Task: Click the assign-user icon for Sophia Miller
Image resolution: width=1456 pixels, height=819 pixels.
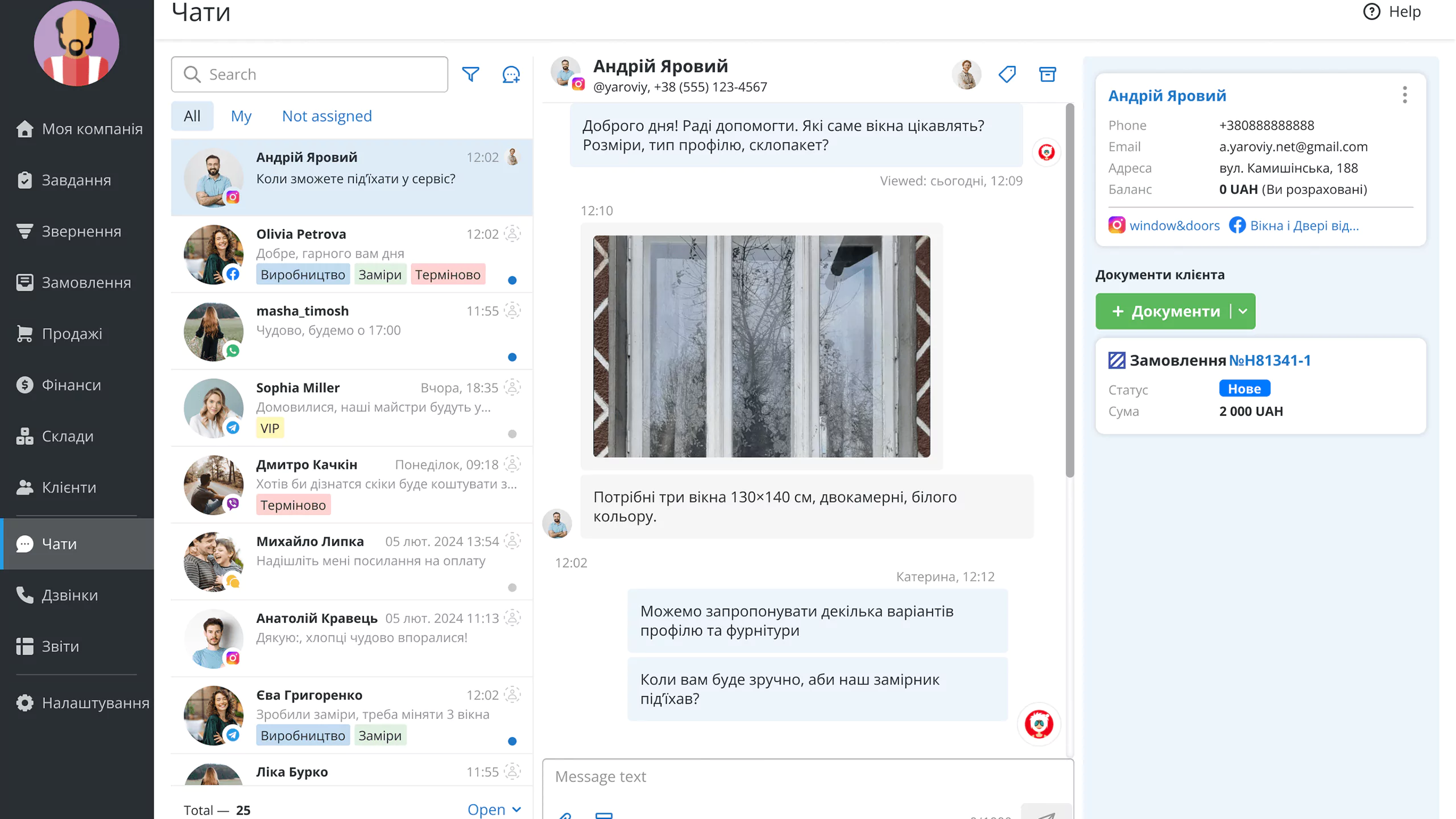Action: click(x=512, y=387)
